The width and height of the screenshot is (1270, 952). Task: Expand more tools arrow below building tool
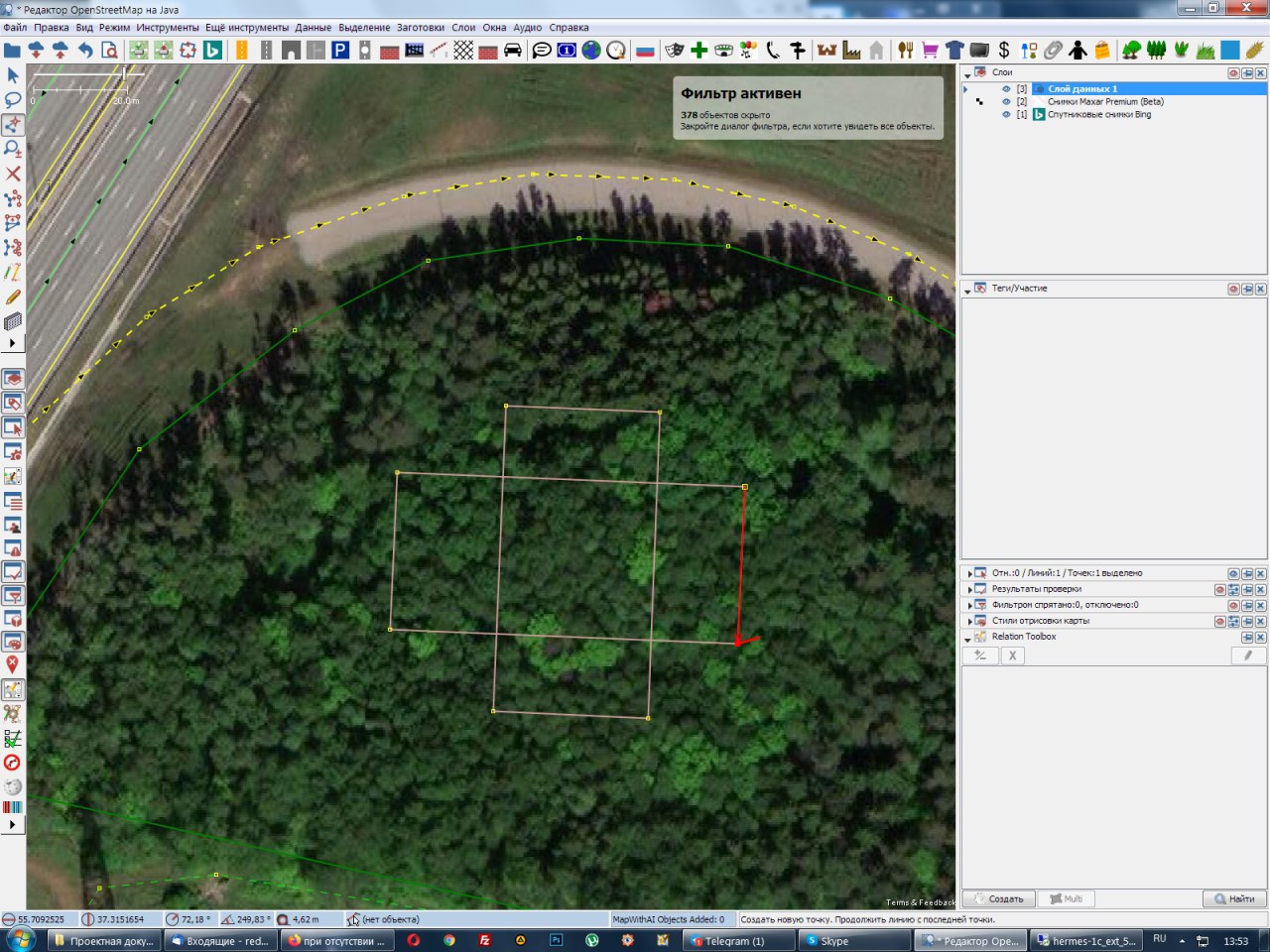tap(13, 343)
